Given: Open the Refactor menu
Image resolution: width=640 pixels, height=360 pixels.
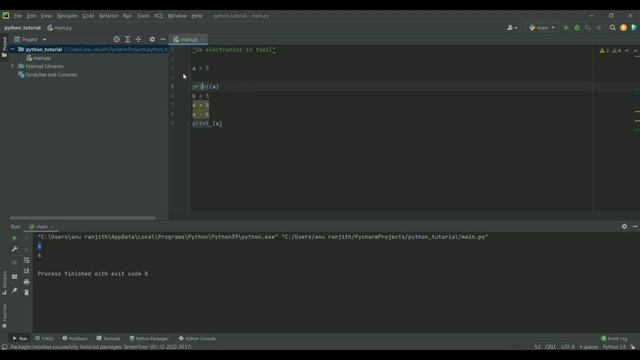Looking at the screenshot, I should tap(109, 16).
